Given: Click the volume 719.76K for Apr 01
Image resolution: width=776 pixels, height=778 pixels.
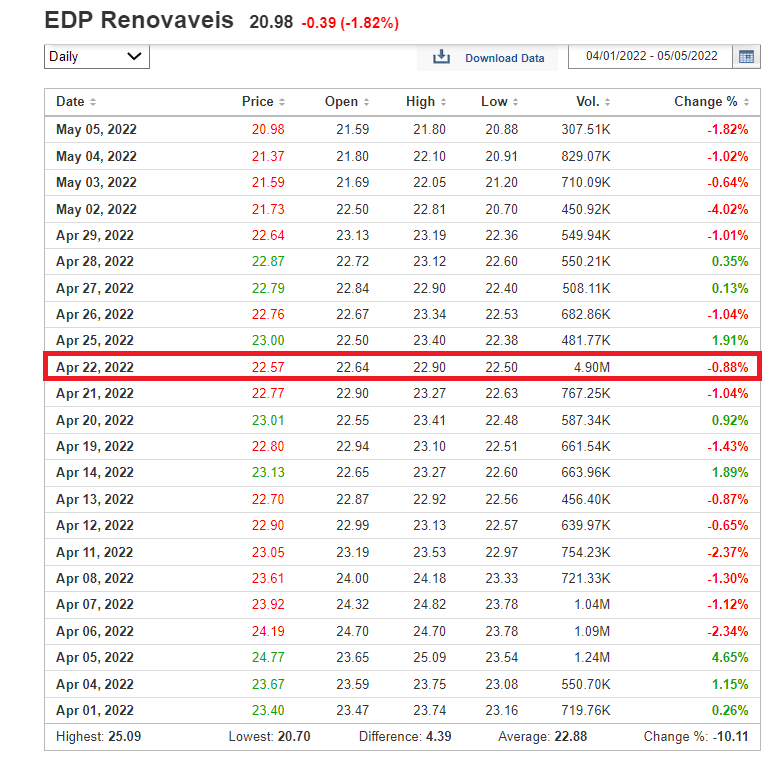Looking at the screenshot, I should point(585,711).
